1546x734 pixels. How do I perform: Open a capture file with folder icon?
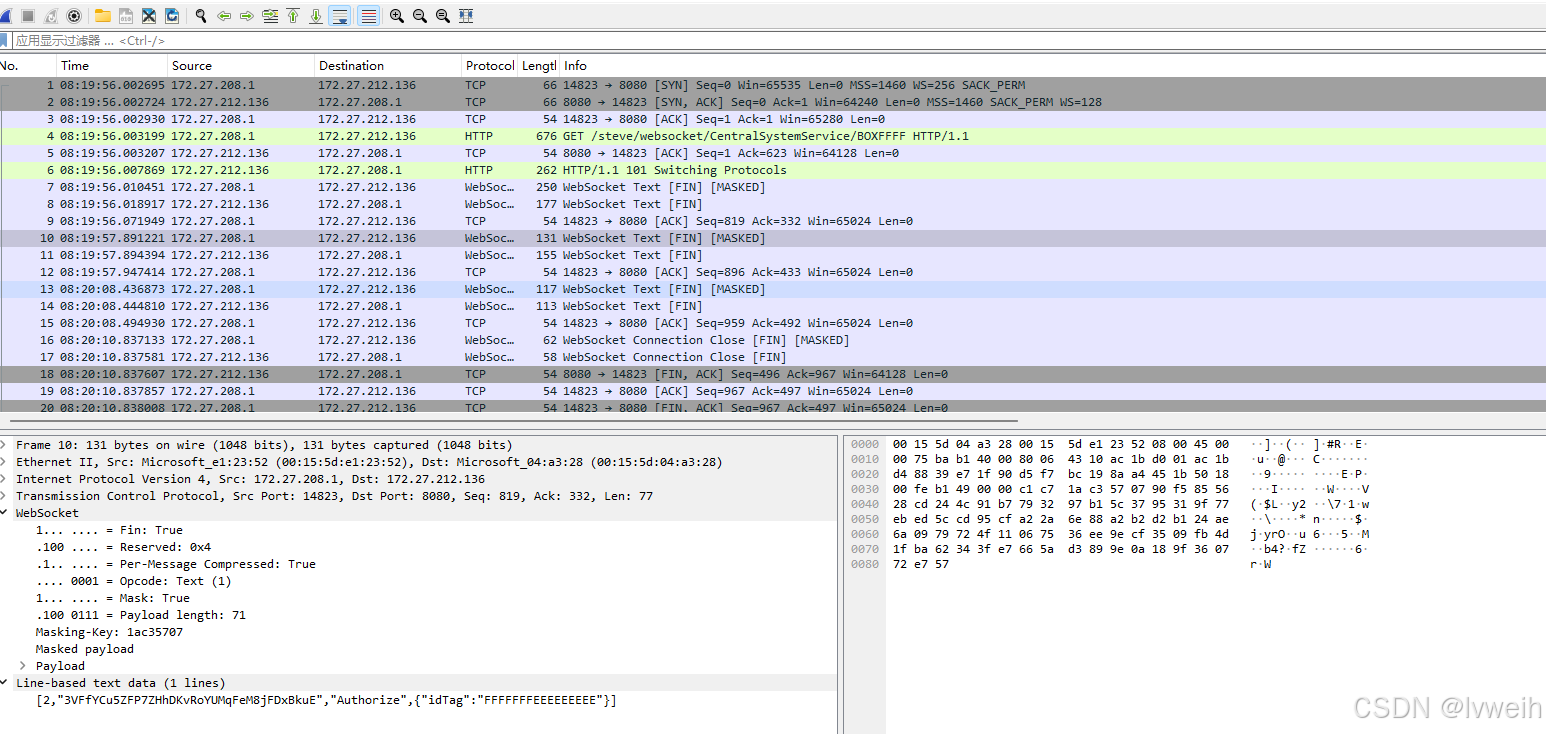[103, 16]
